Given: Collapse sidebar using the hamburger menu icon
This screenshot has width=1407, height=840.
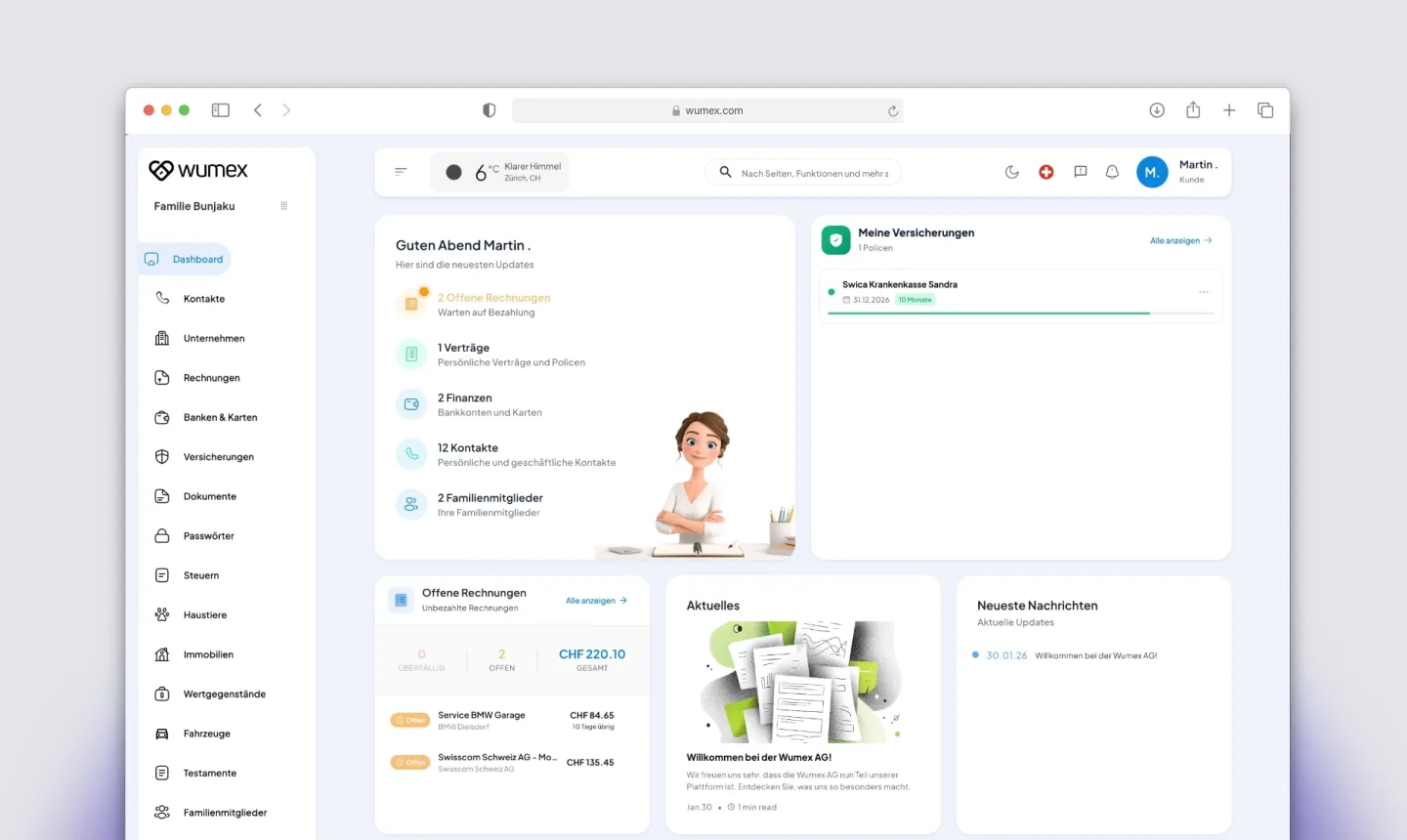Looking at the screenshot, I should (x=401, y=172).
